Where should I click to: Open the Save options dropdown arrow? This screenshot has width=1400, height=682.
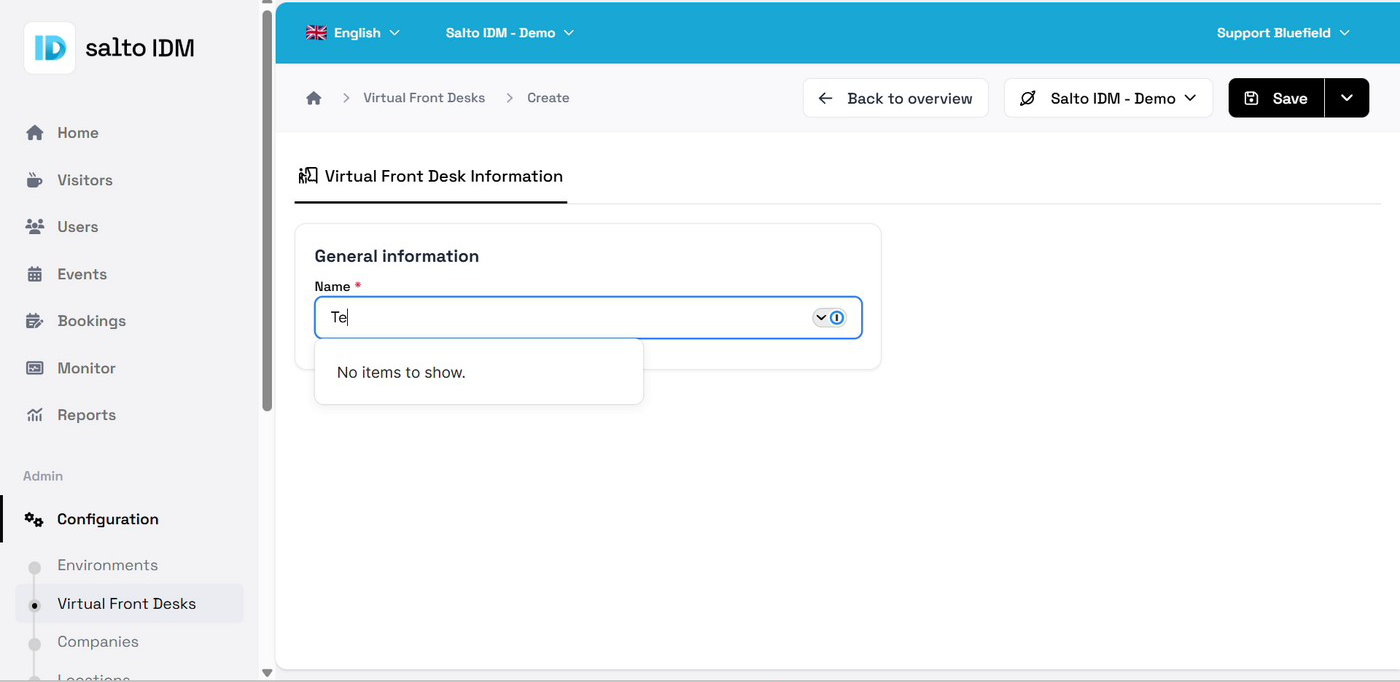(x=1347, y=98)
